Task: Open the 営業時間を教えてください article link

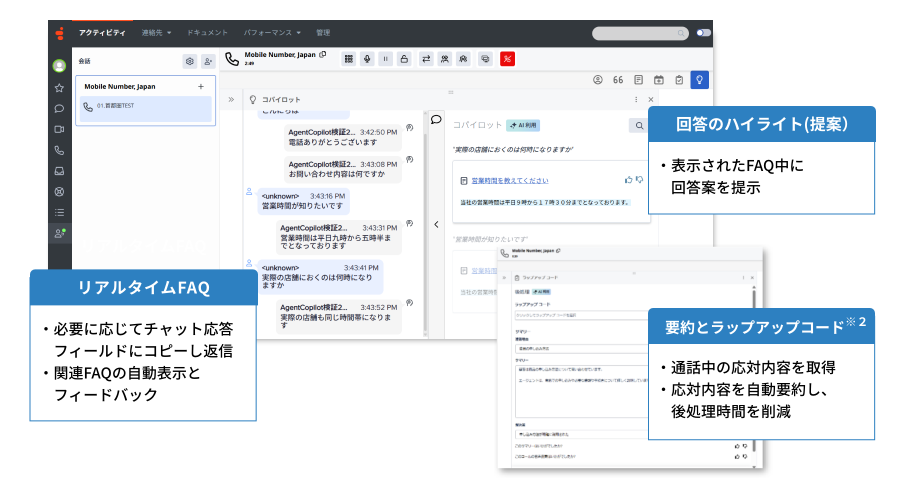Action: point(510,180)
